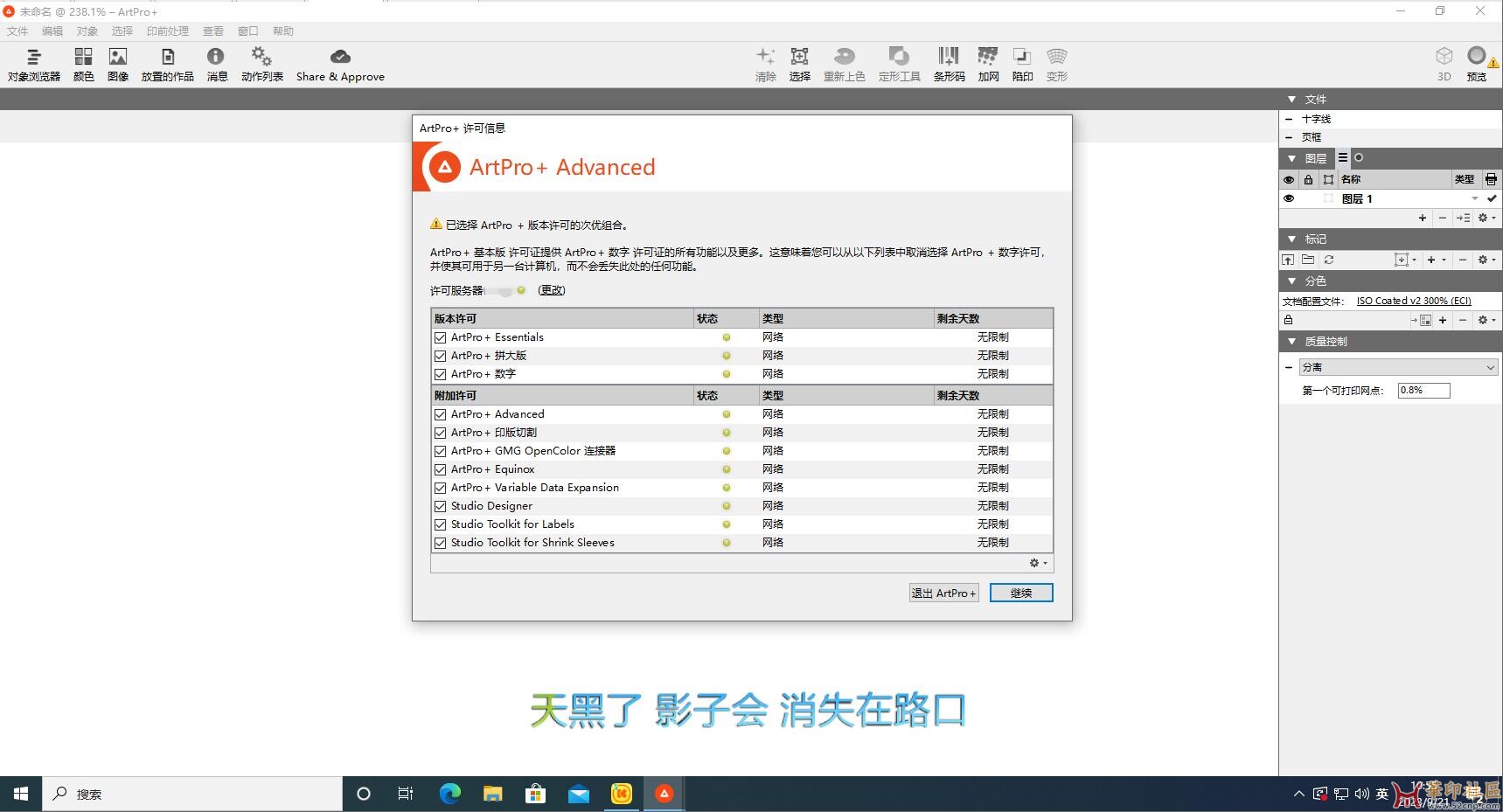Select the 变形 warp tool
1503x812 pixels.
tap(1057, 65)
